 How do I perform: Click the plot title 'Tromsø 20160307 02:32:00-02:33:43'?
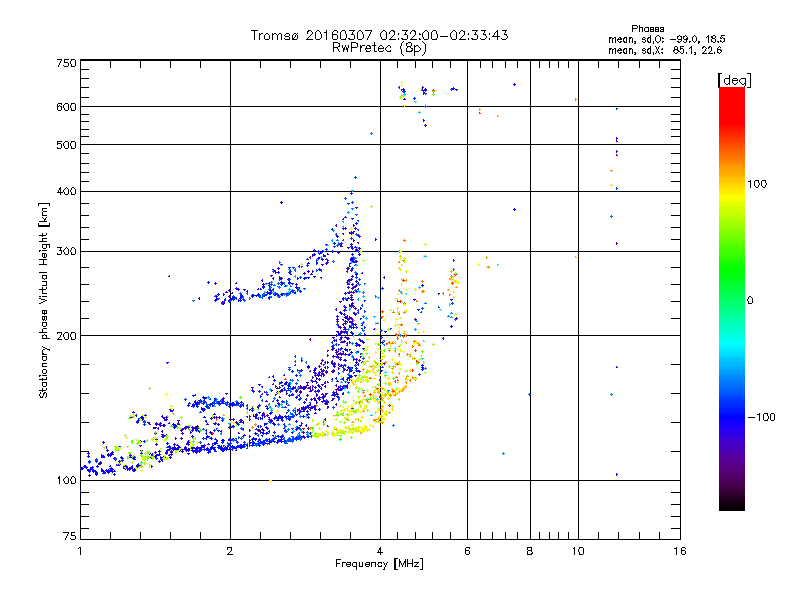(379, 35)
